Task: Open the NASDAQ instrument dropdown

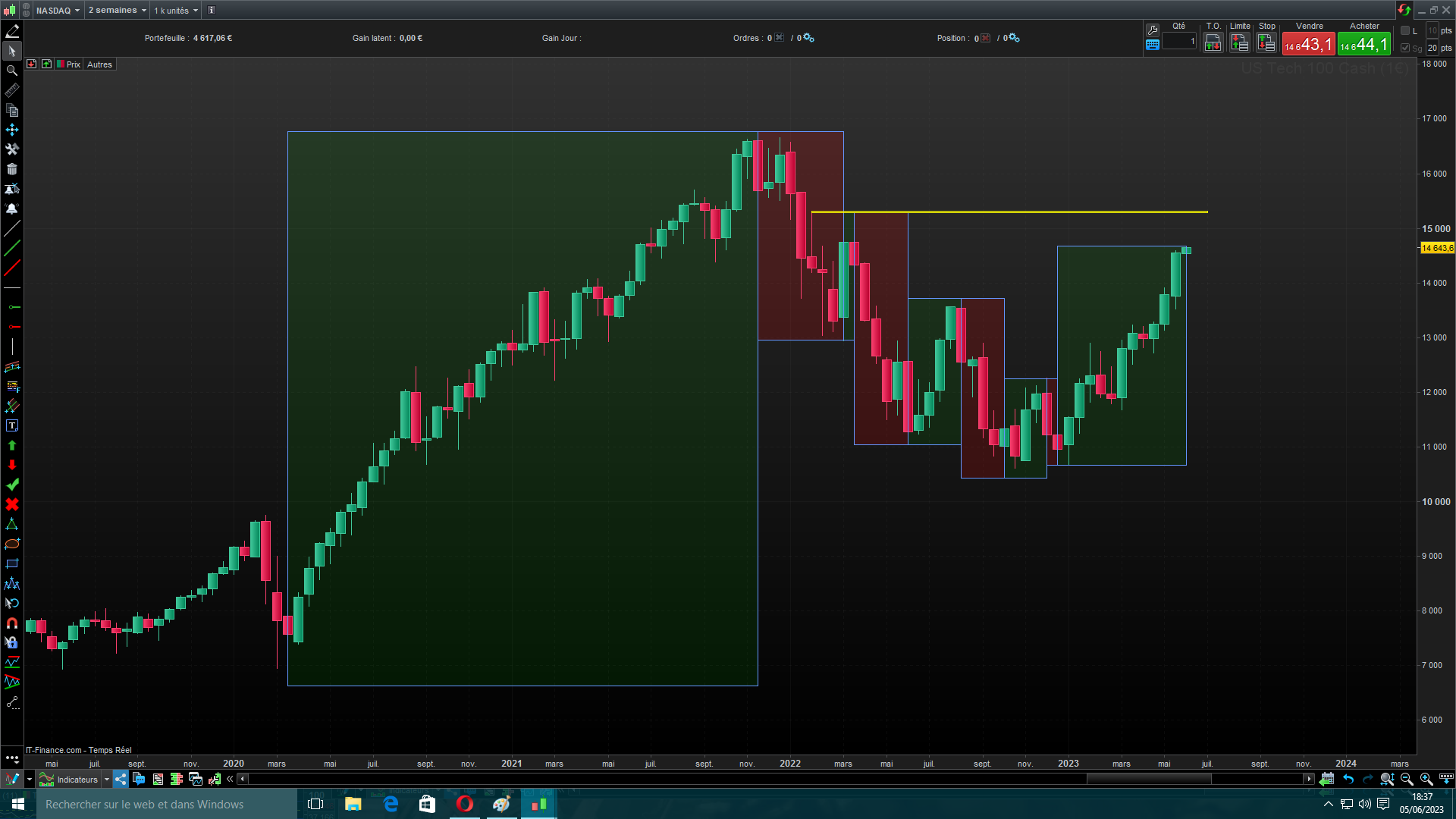Action: pyautogui.click(x=58, y=10)
